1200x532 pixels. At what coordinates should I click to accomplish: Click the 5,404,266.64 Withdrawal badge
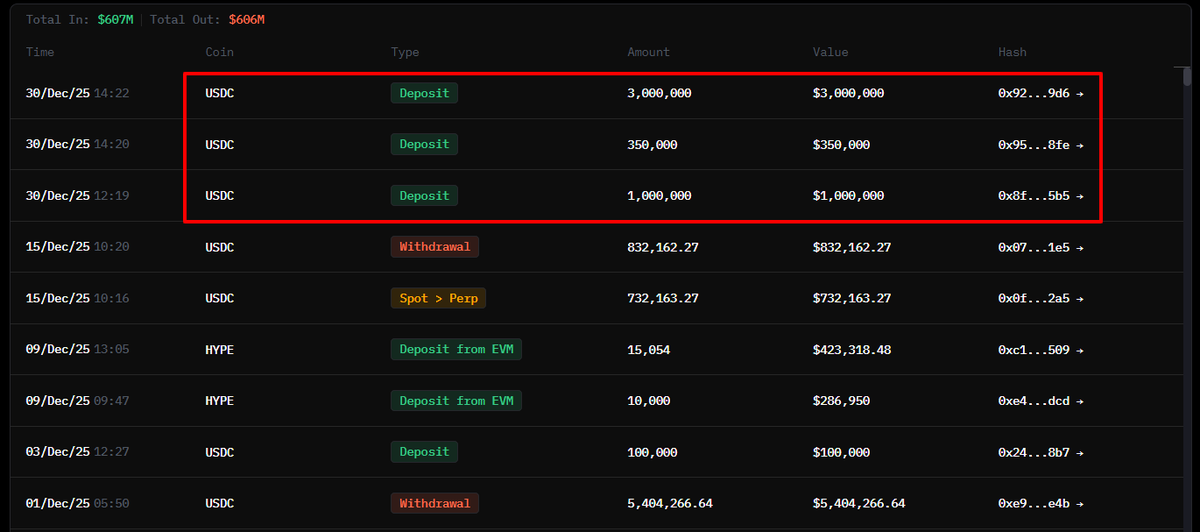435,503
